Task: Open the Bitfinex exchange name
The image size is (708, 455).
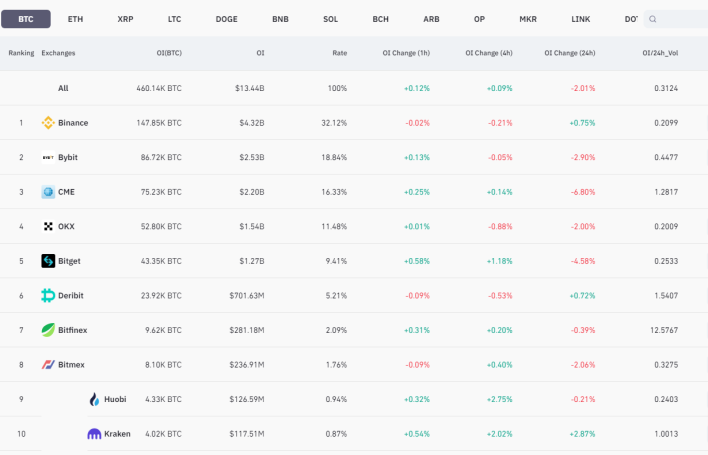Action: pyautogui.click(x=73, y=330)
